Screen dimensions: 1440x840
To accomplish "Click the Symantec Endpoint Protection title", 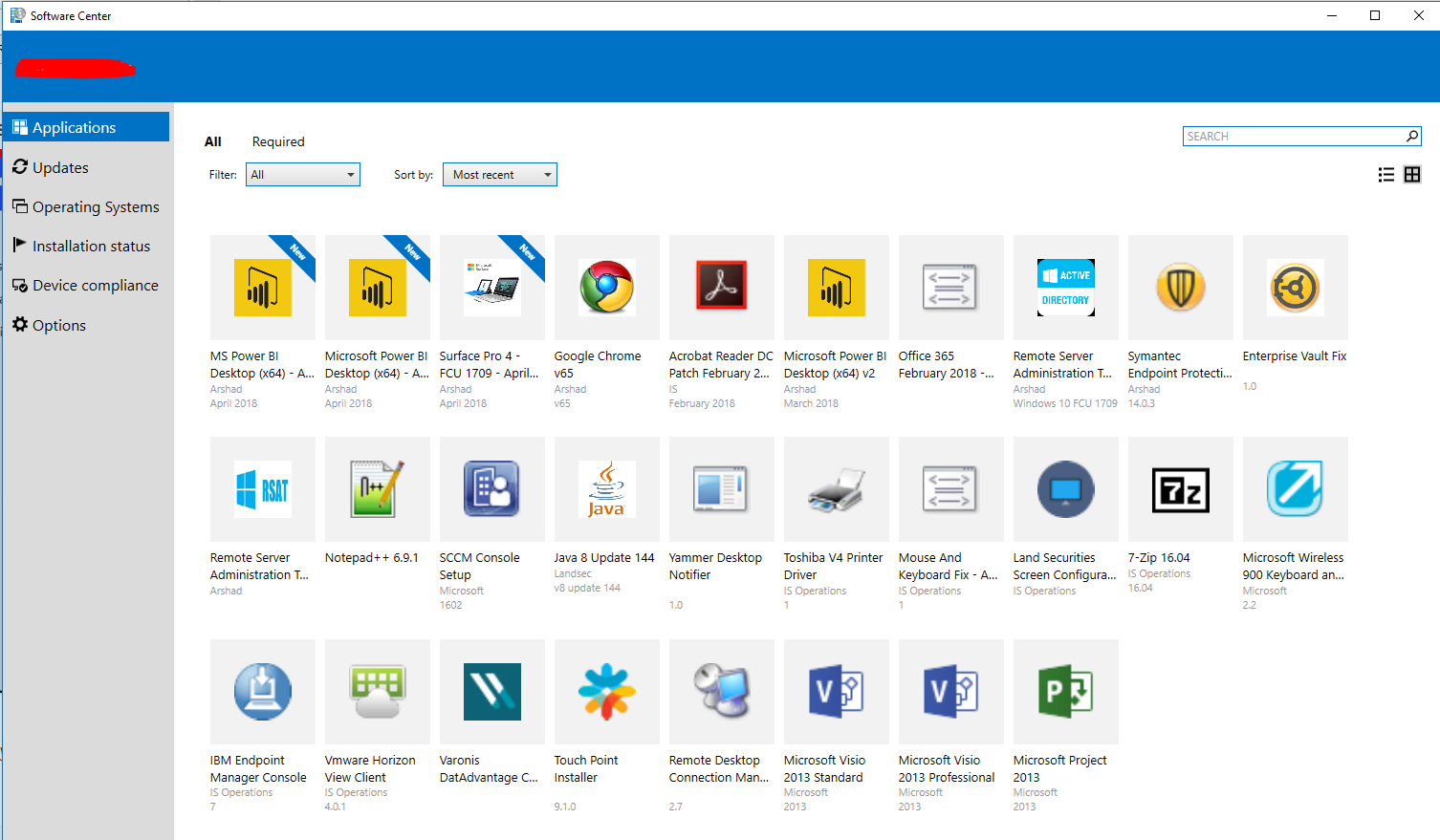I will [x=1180, y=364].
